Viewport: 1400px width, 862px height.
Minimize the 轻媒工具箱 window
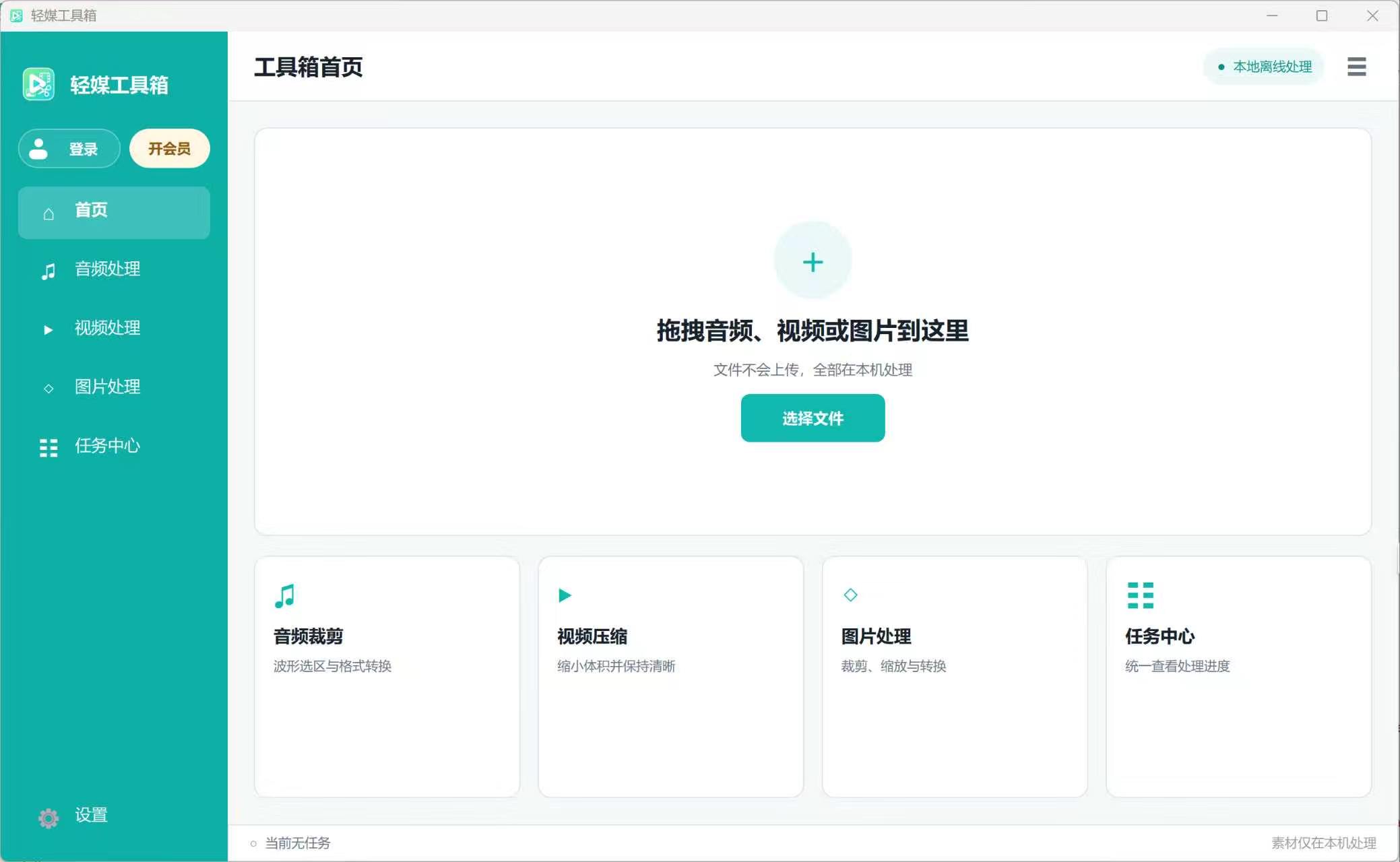[1272, 15]
